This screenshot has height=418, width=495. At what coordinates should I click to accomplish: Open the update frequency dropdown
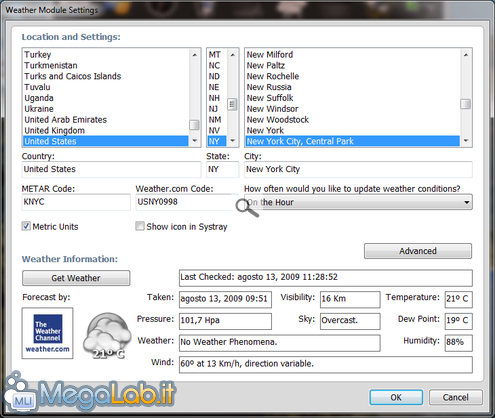(358, 202)
